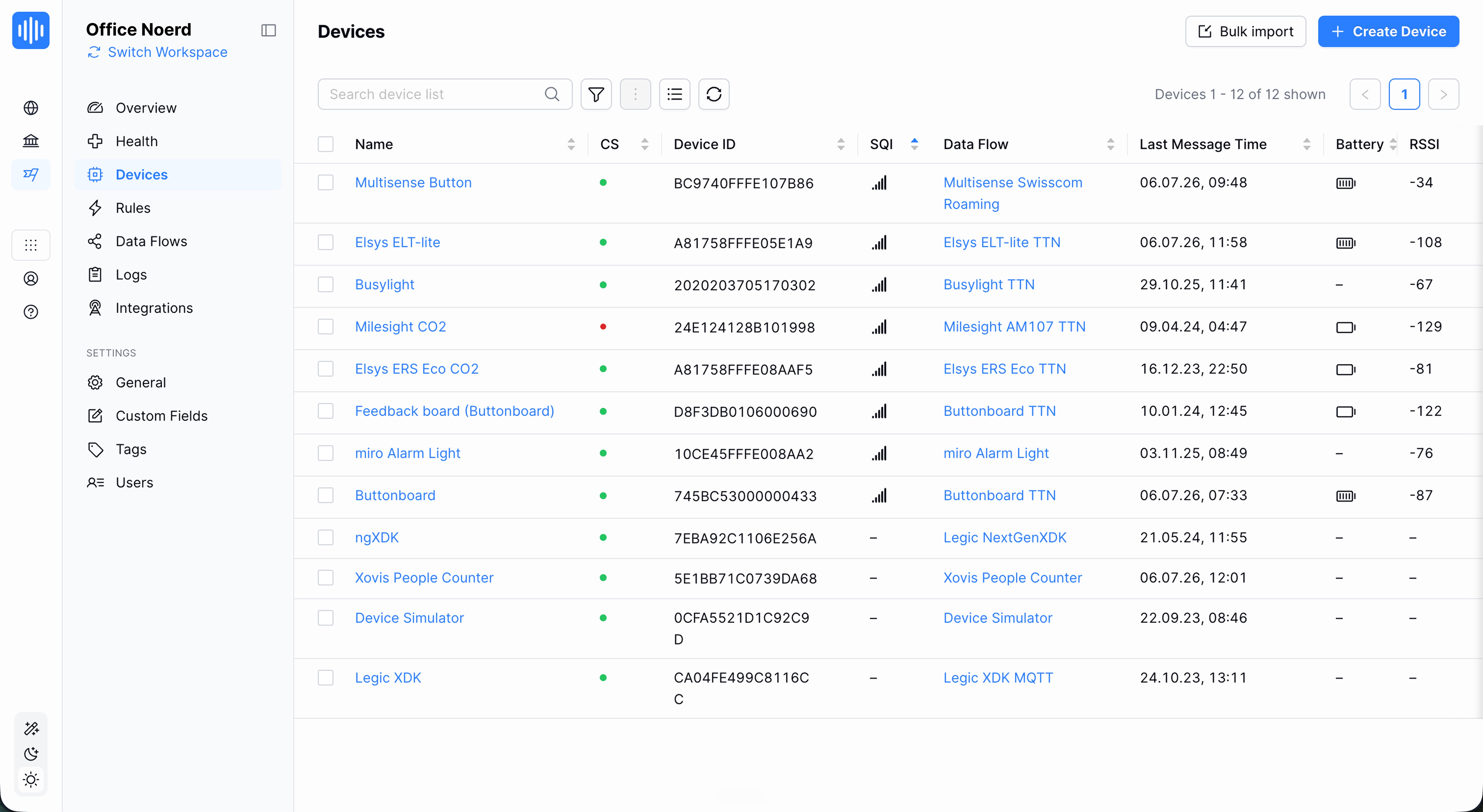This screenshot has height=812, width=1483.
Task: Select page 1 button
Action: point(1404,94)
